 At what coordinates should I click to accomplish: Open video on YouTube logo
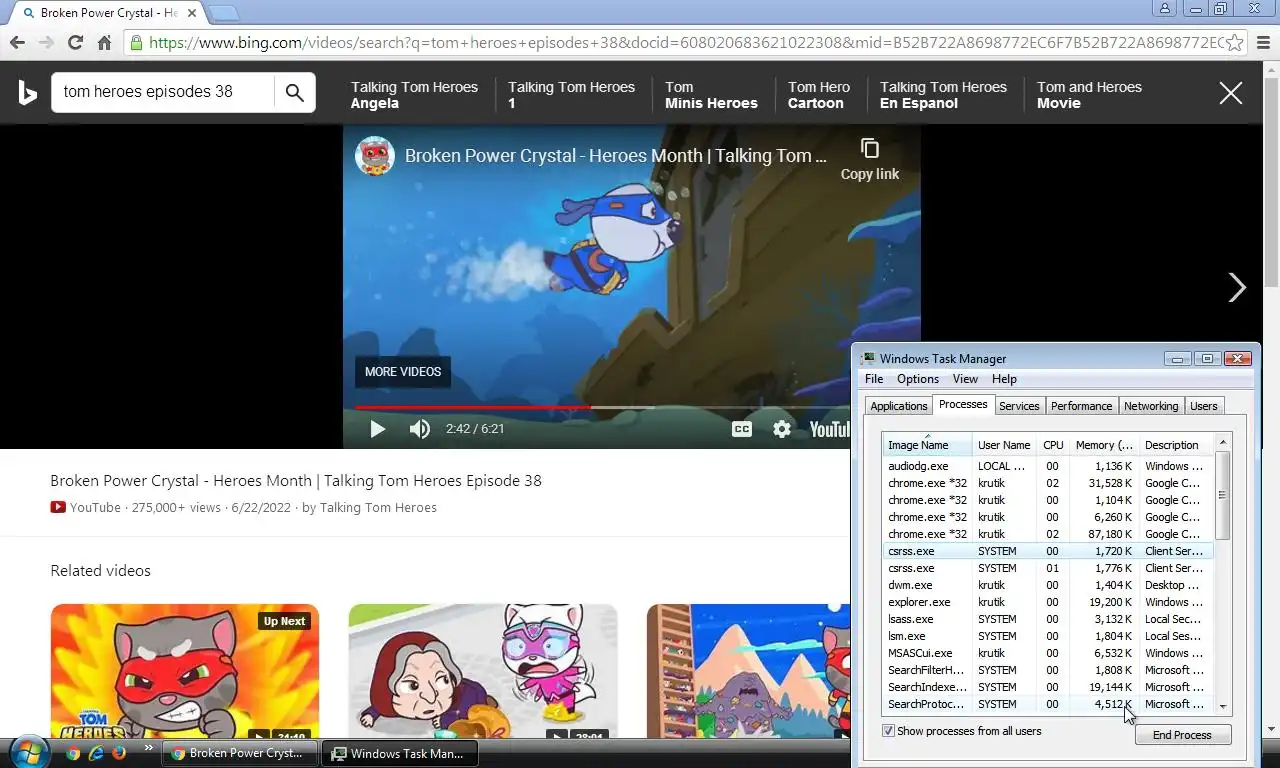coord(829,429)
